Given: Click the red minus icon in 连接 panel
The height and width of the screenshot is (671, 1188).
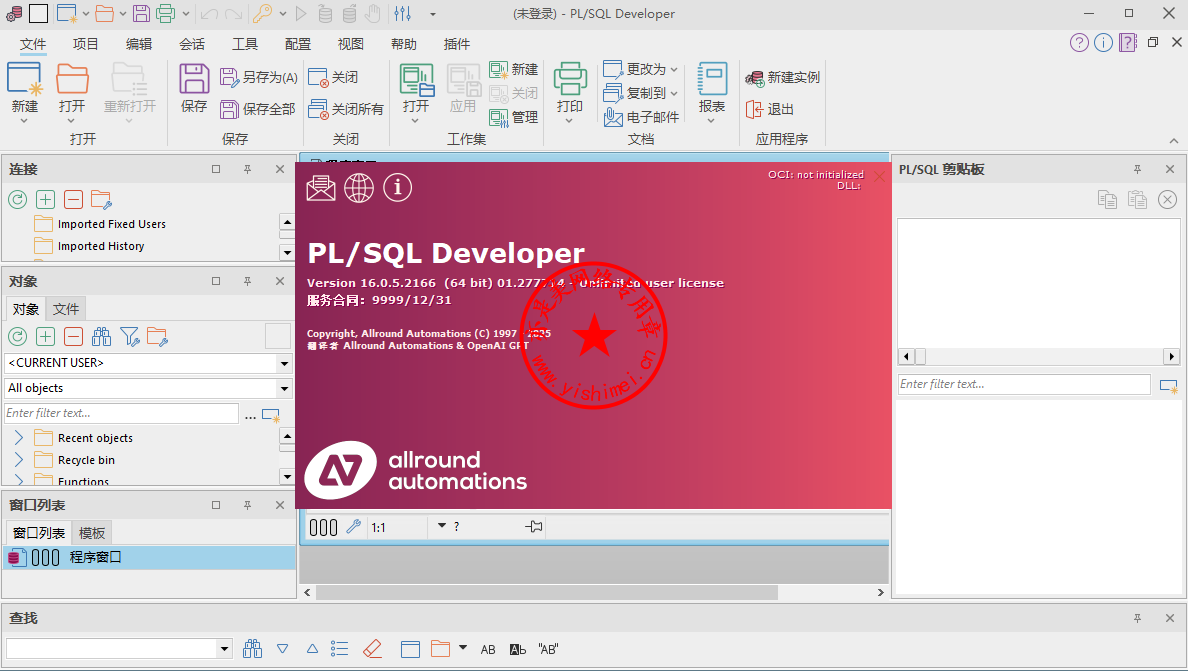Looking at the screenshot, I should (73, 199).
